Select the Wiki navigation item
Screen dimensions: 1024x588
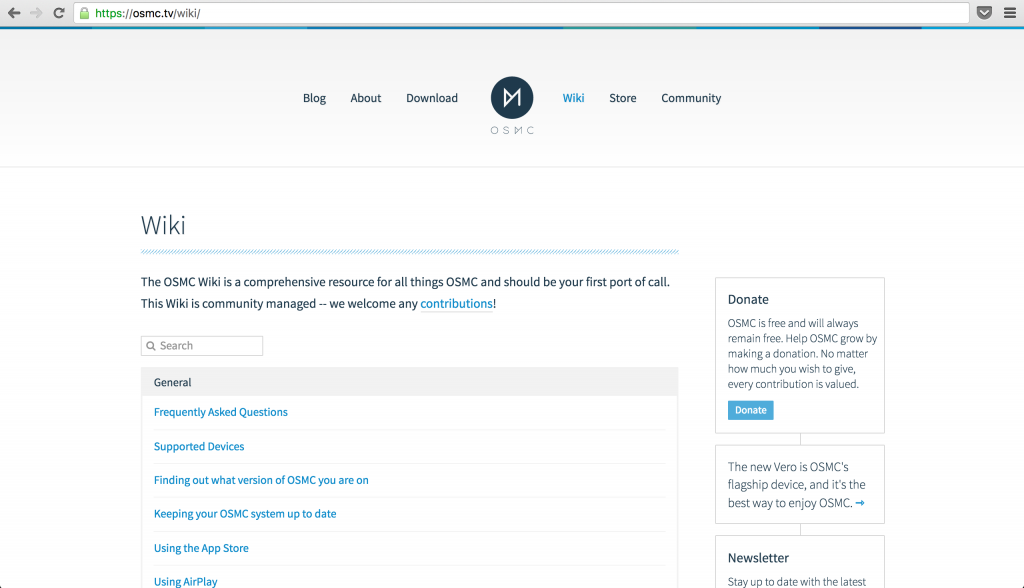(573, 98)
